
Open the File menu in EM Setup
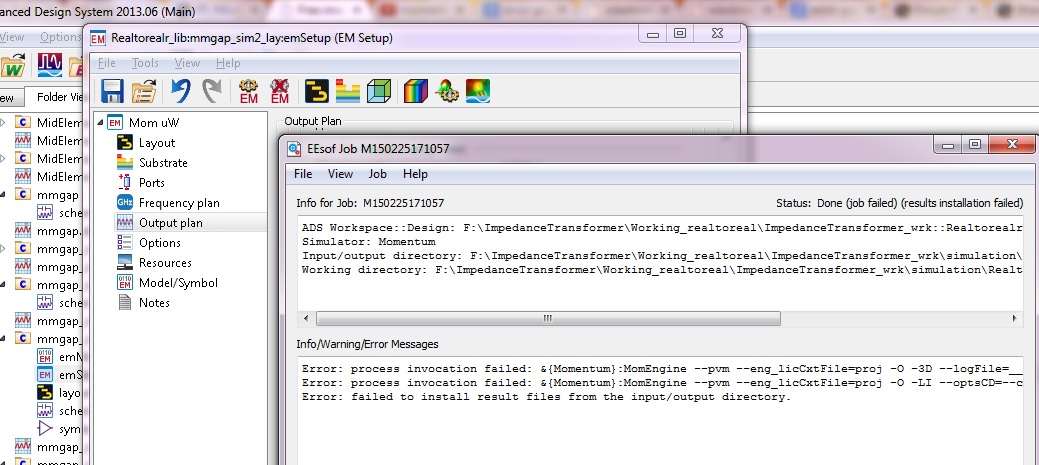pyautogui.click(x=106, y=63)
